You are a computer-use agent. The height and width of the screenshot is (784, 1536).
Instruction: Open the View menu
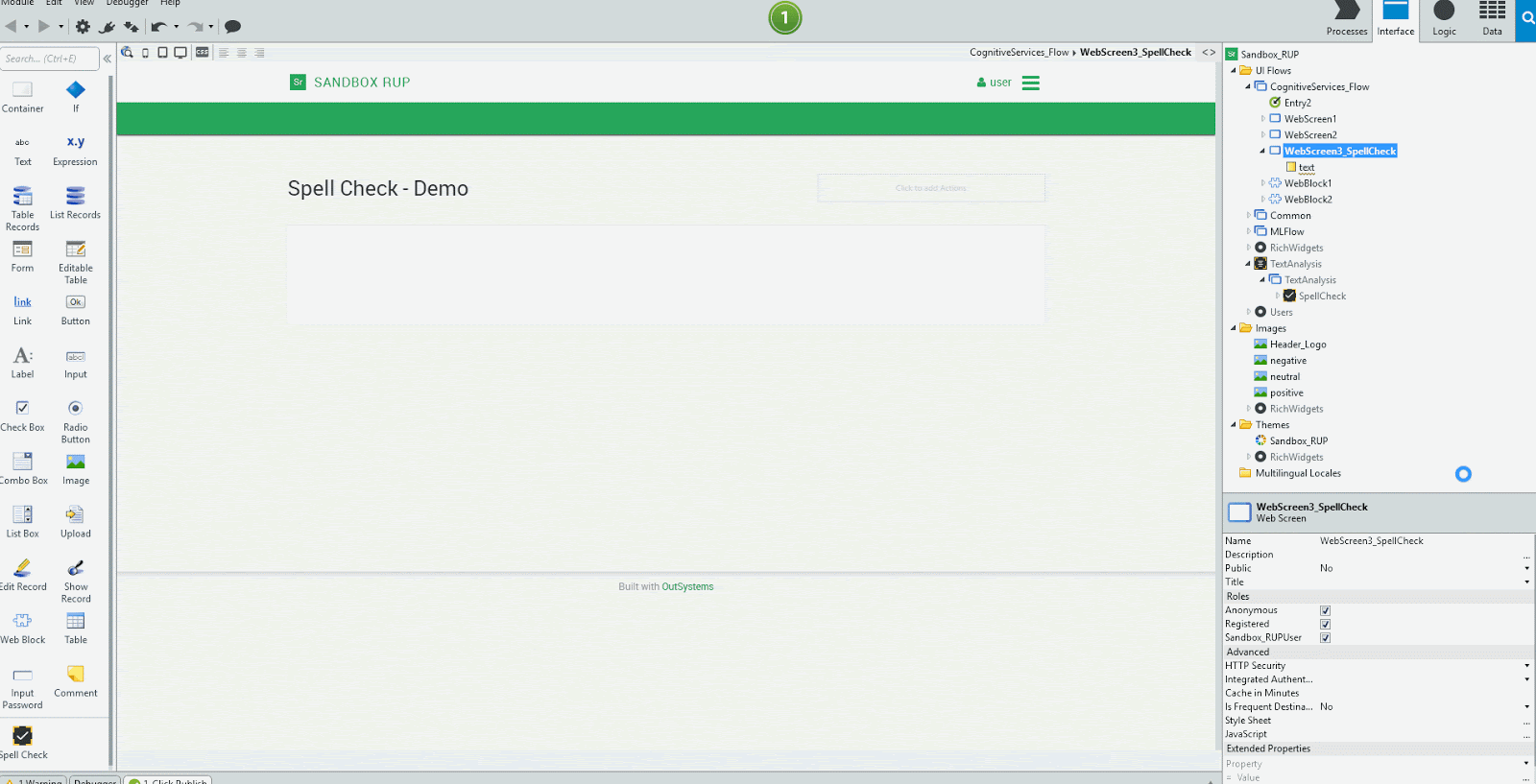(84, 3)
